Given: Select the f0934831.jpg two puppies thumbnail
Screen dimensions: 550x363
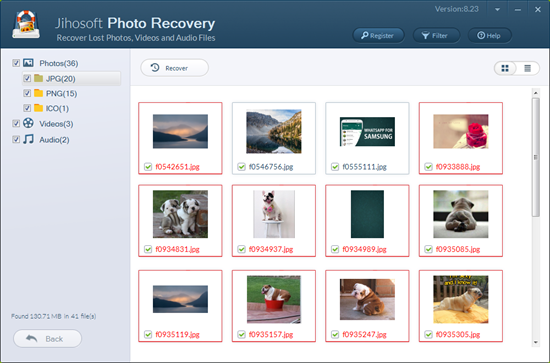Looking at the screenshot, I should click(180, 214).
